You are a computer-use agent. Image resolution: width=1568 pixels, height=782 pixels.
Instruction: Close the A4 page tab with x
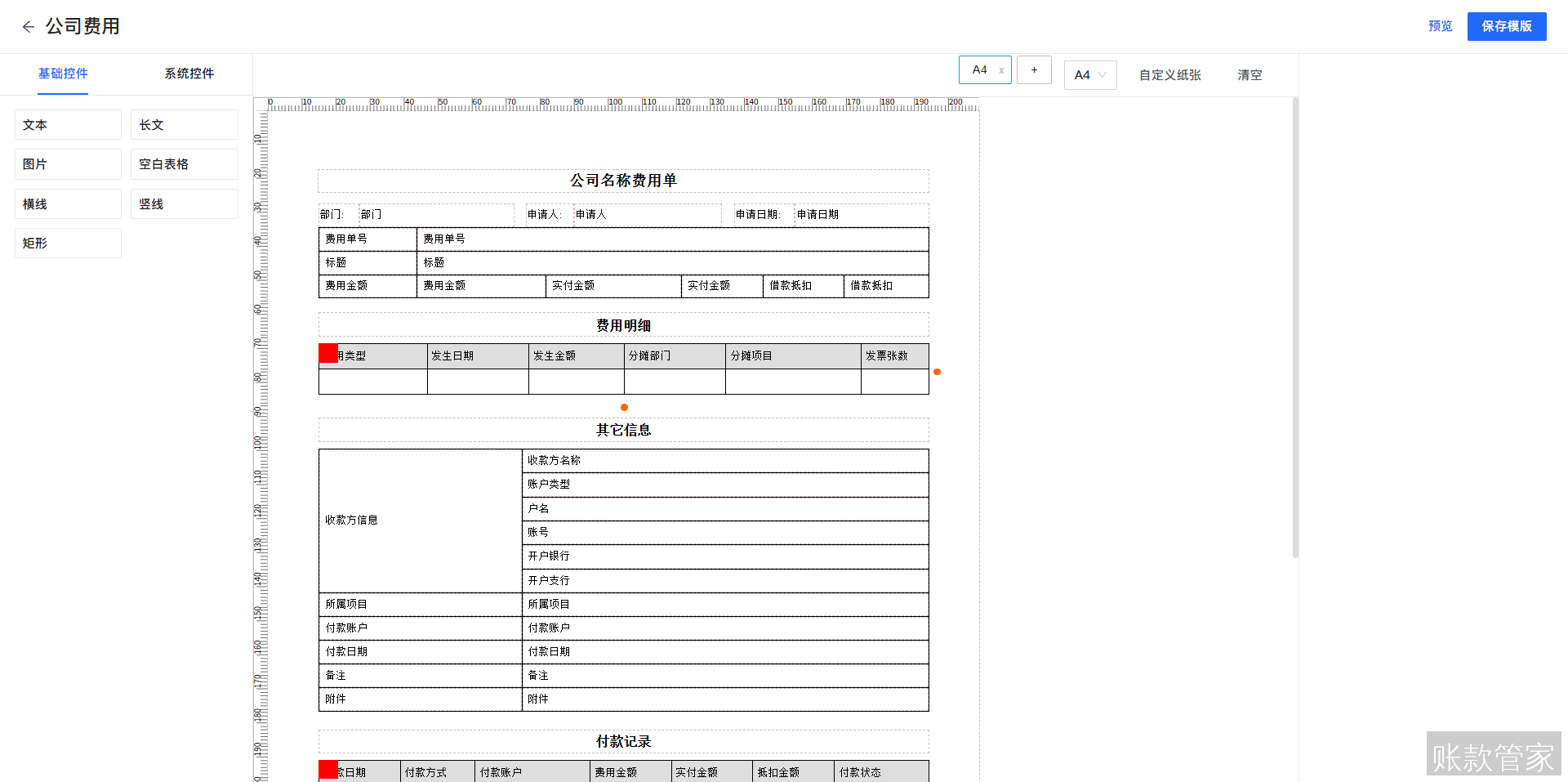1001,70
